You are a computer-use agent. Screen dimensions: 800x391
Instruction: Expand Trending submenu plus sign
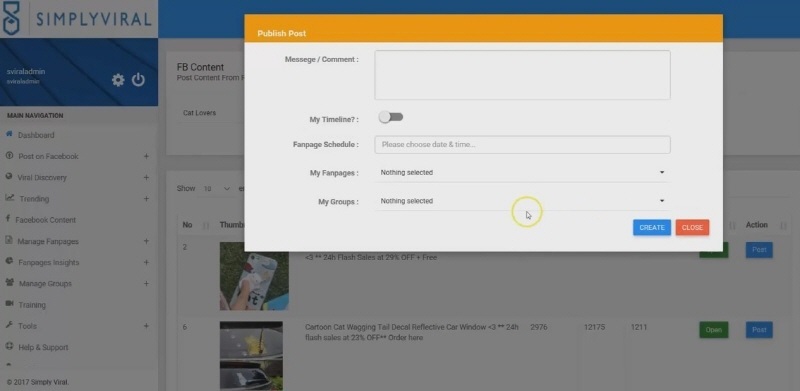[x=146, y=199]
